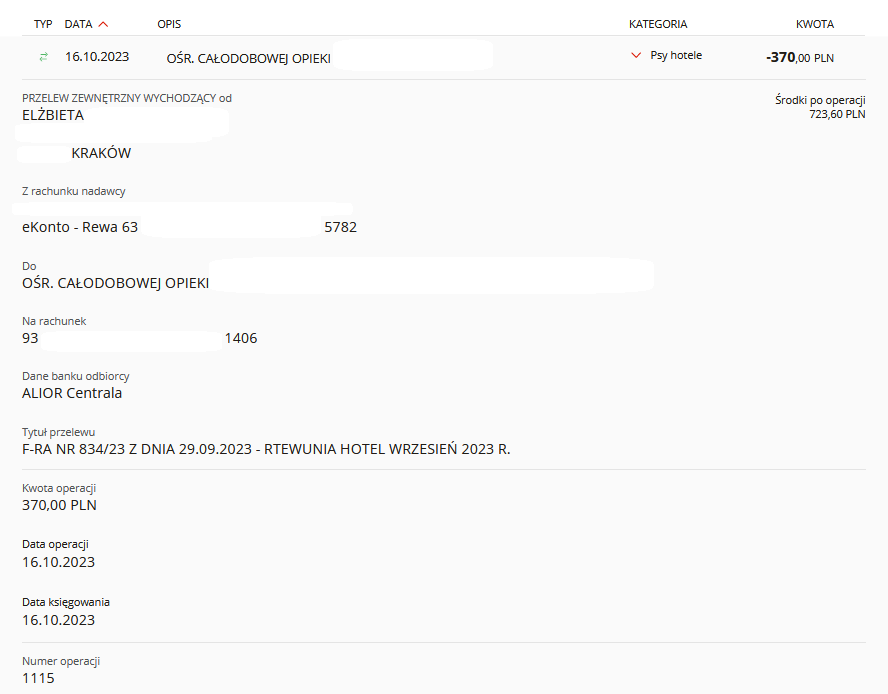
Task: Click the Kwota operacji label
Action: 59,488
